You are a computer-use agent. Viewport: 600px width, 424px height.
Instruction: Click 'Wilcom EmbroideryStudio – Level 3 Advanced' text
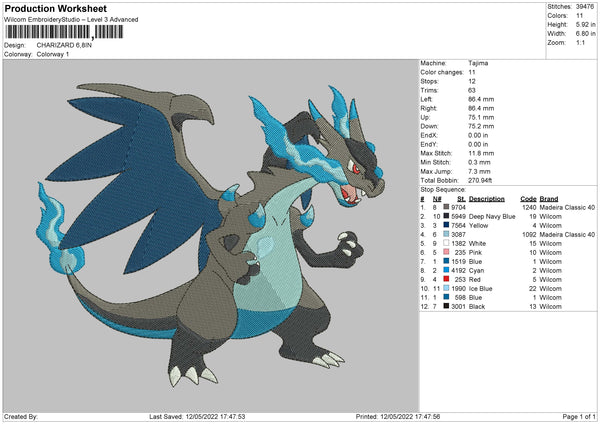click(71, 20)
